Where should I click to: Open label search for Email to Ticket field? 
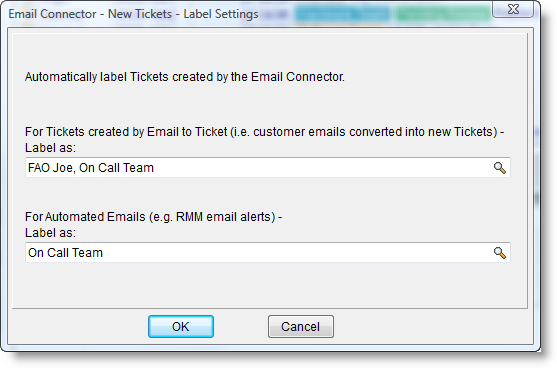499,168
